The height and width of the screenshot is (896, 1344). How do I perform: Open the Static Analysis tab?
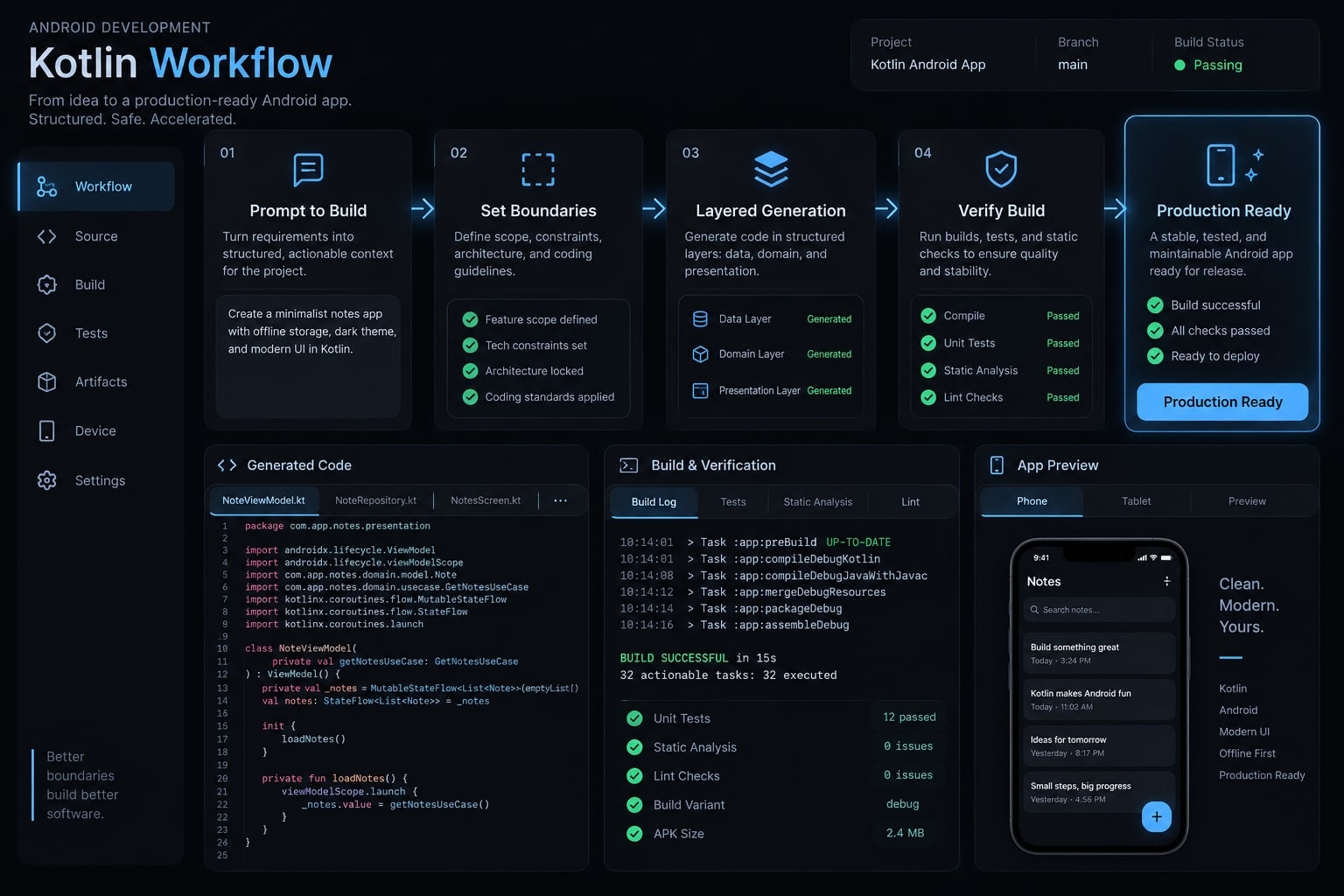(817, 502)
